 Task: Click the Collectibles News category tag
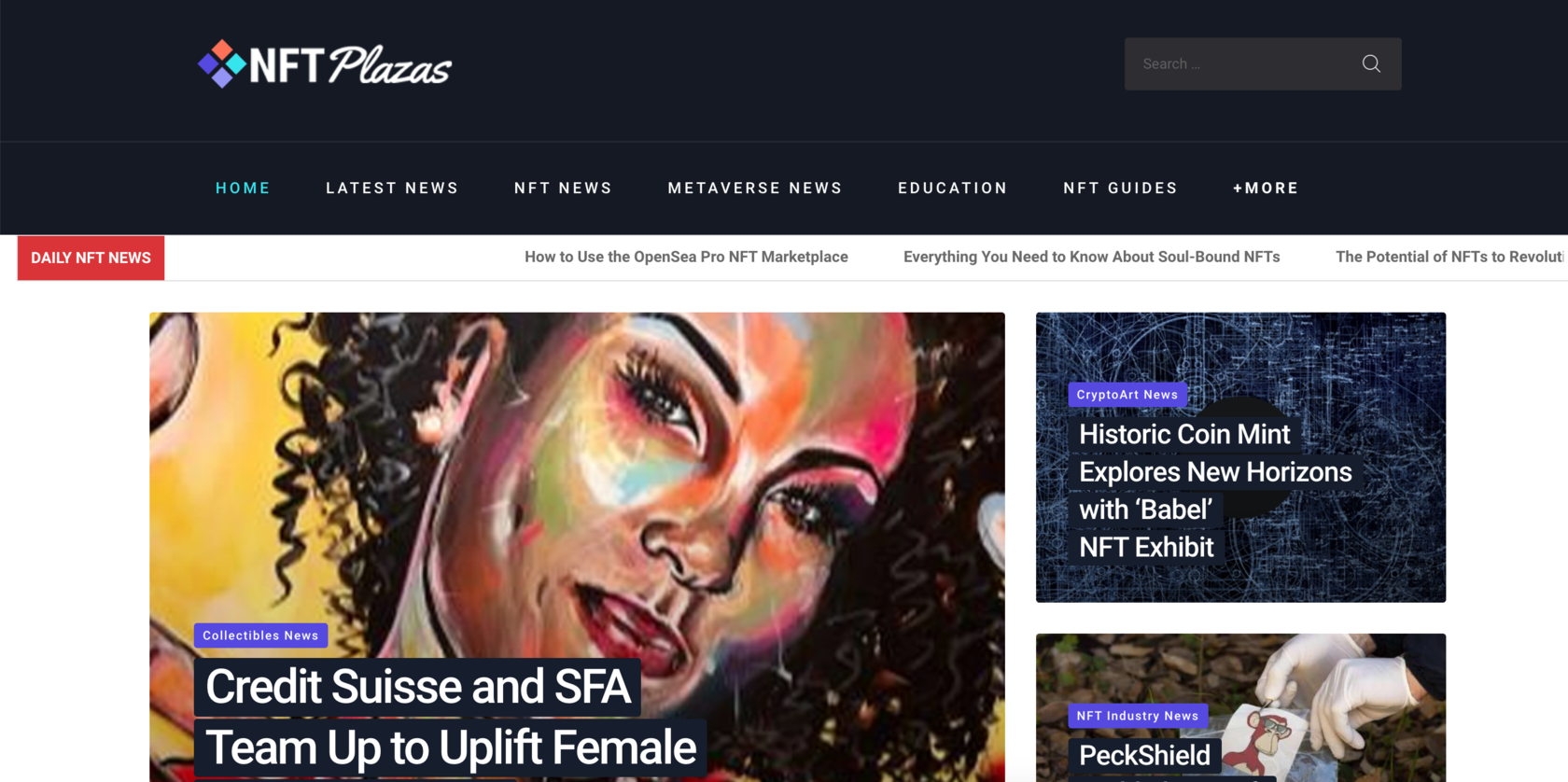click(x=260, y=635)
